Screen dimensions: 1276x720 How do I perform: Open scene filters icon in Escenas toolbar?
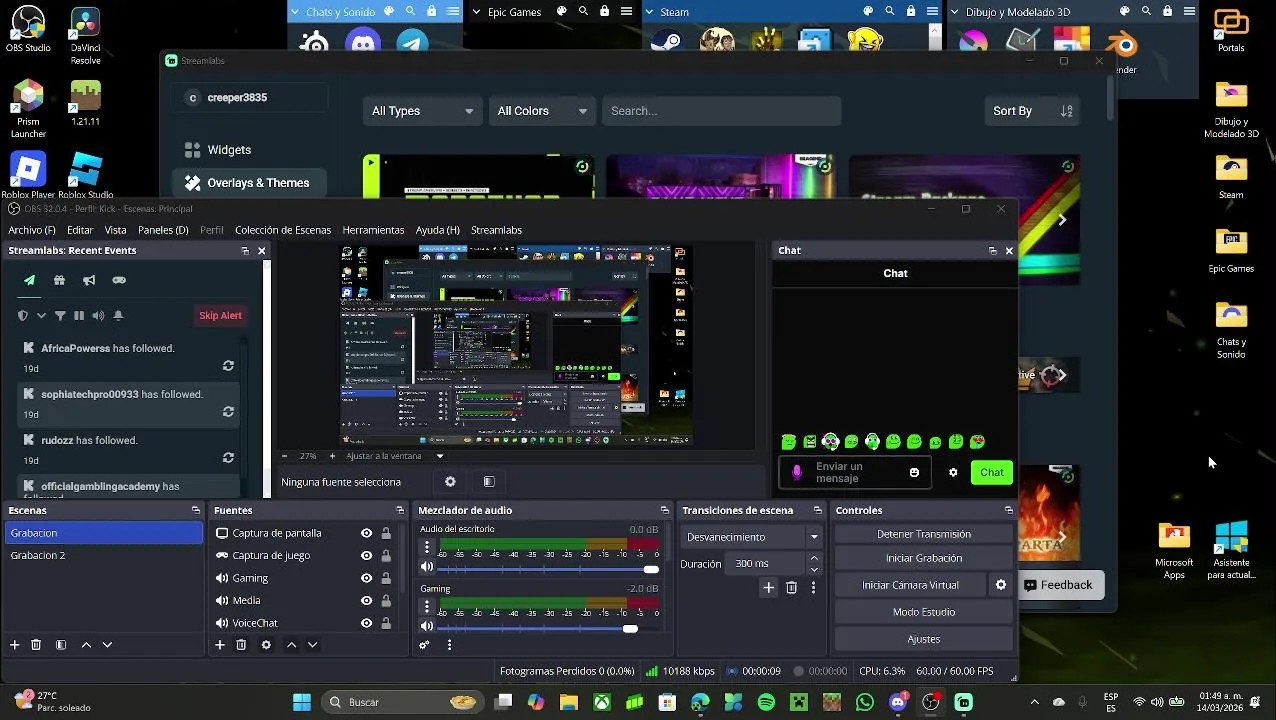click(x=61, y=645)
